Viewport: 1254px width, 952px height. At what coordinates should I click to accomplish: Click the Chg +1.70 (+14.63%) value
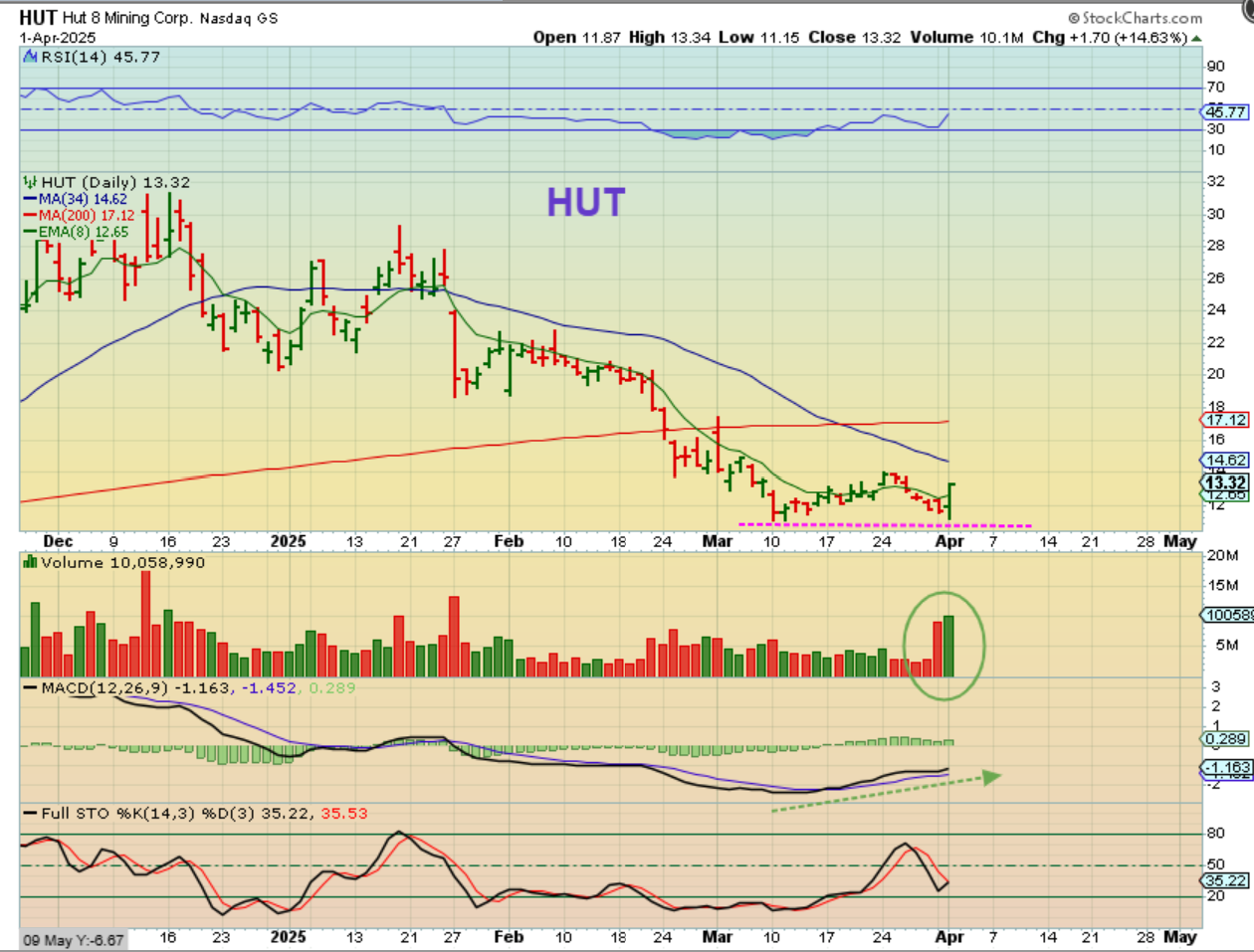click(1110, 37)
